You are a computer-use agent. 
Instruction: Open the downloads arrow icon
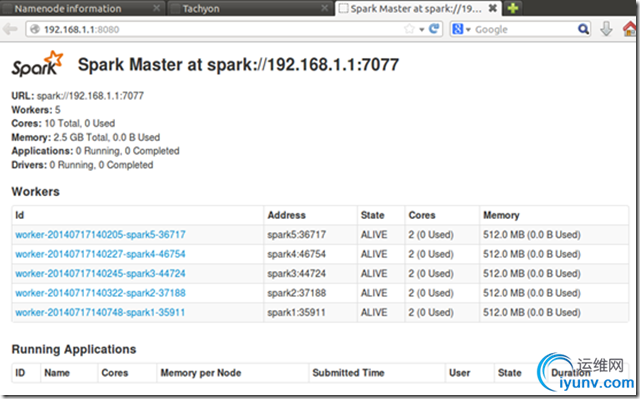click(x=606, y=29)
